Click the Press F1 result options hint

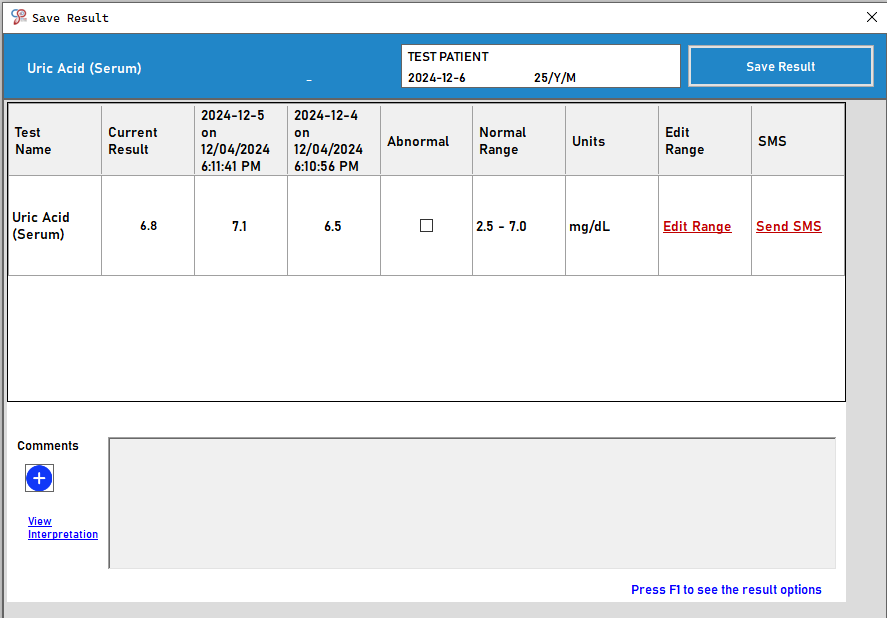click(726, 590)
